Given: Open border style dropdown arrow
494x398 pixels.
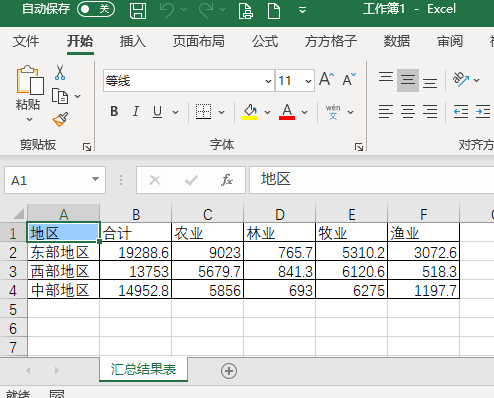Looking at the screenshot, I should point(221,112).
